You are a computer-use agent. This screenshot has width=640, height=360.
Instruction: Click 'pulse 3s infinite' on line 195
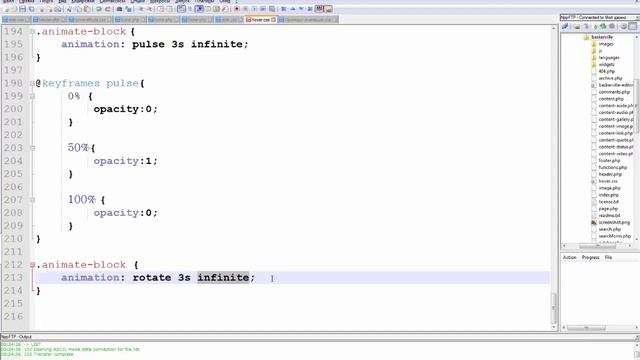(187, 44)
